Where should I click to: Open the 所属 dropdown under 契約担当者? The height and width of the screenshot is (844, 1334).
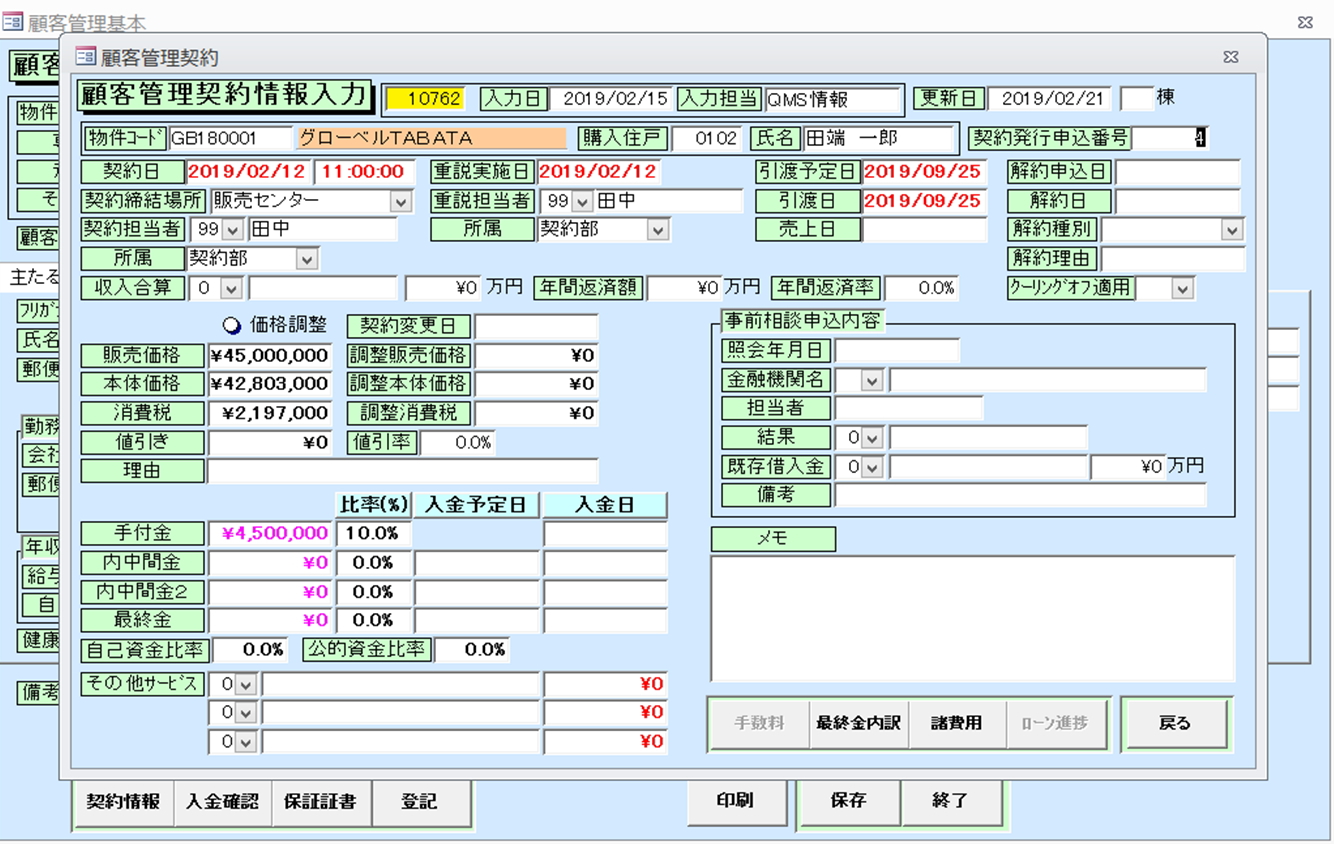pos(307,259)
